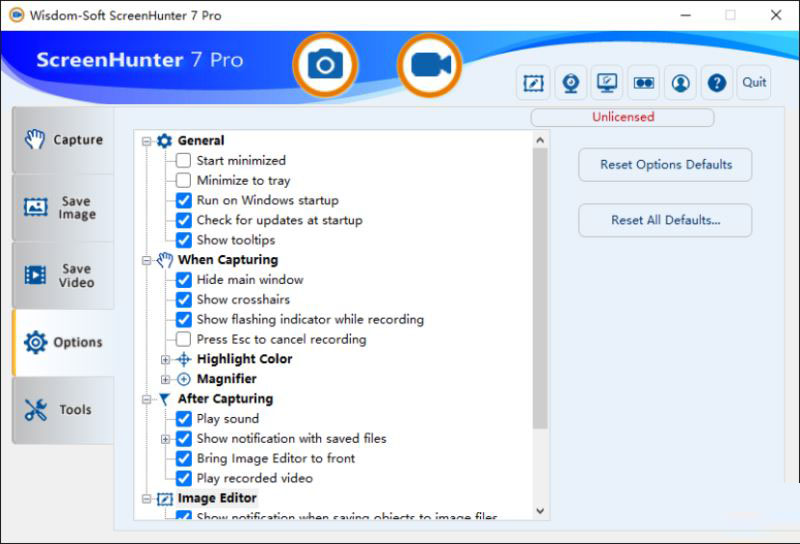Click the monitor drawing toolbar icon
800x544 pixels.
coord(607,83)
